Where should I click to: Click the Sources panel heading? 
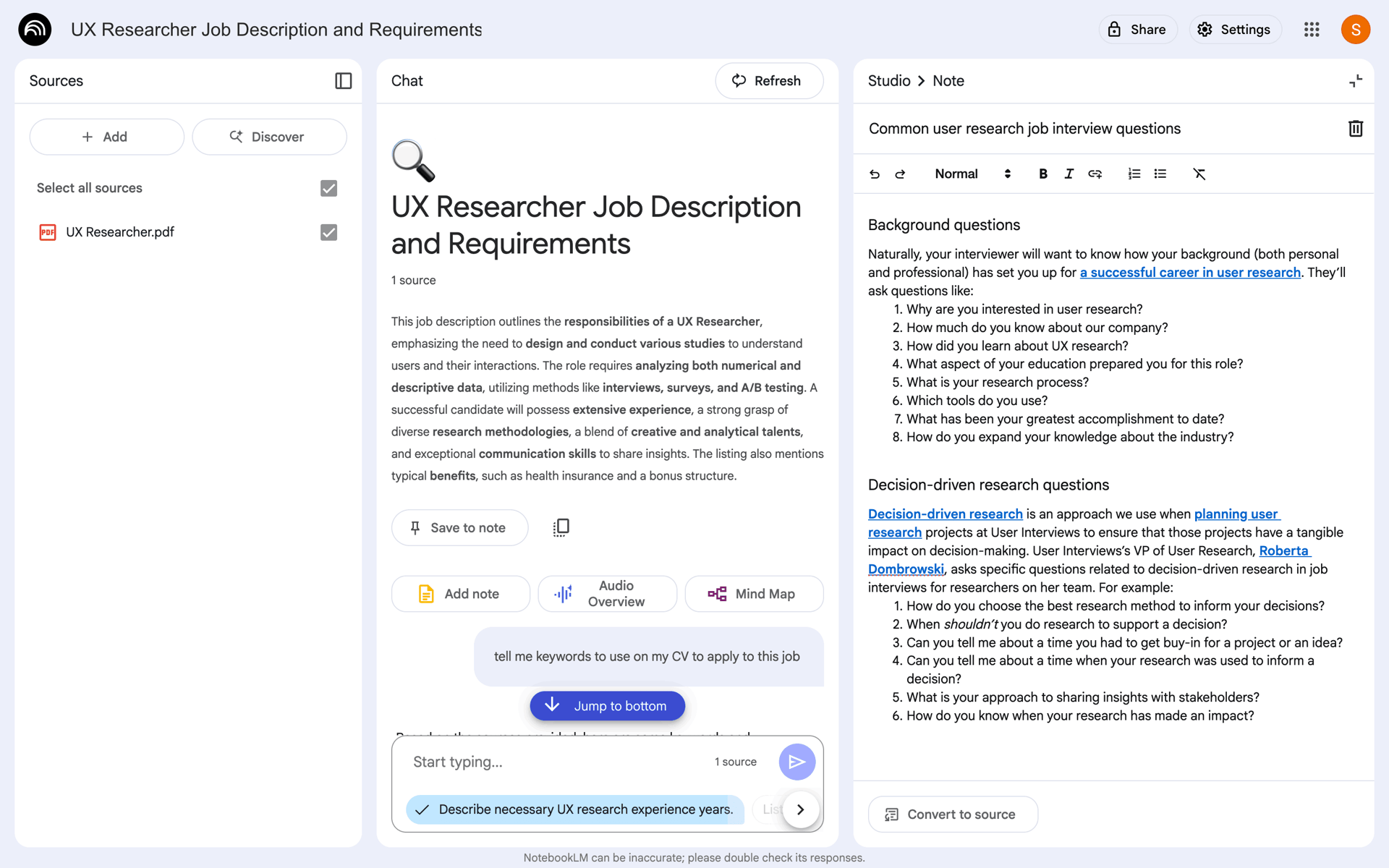point(56,81)
